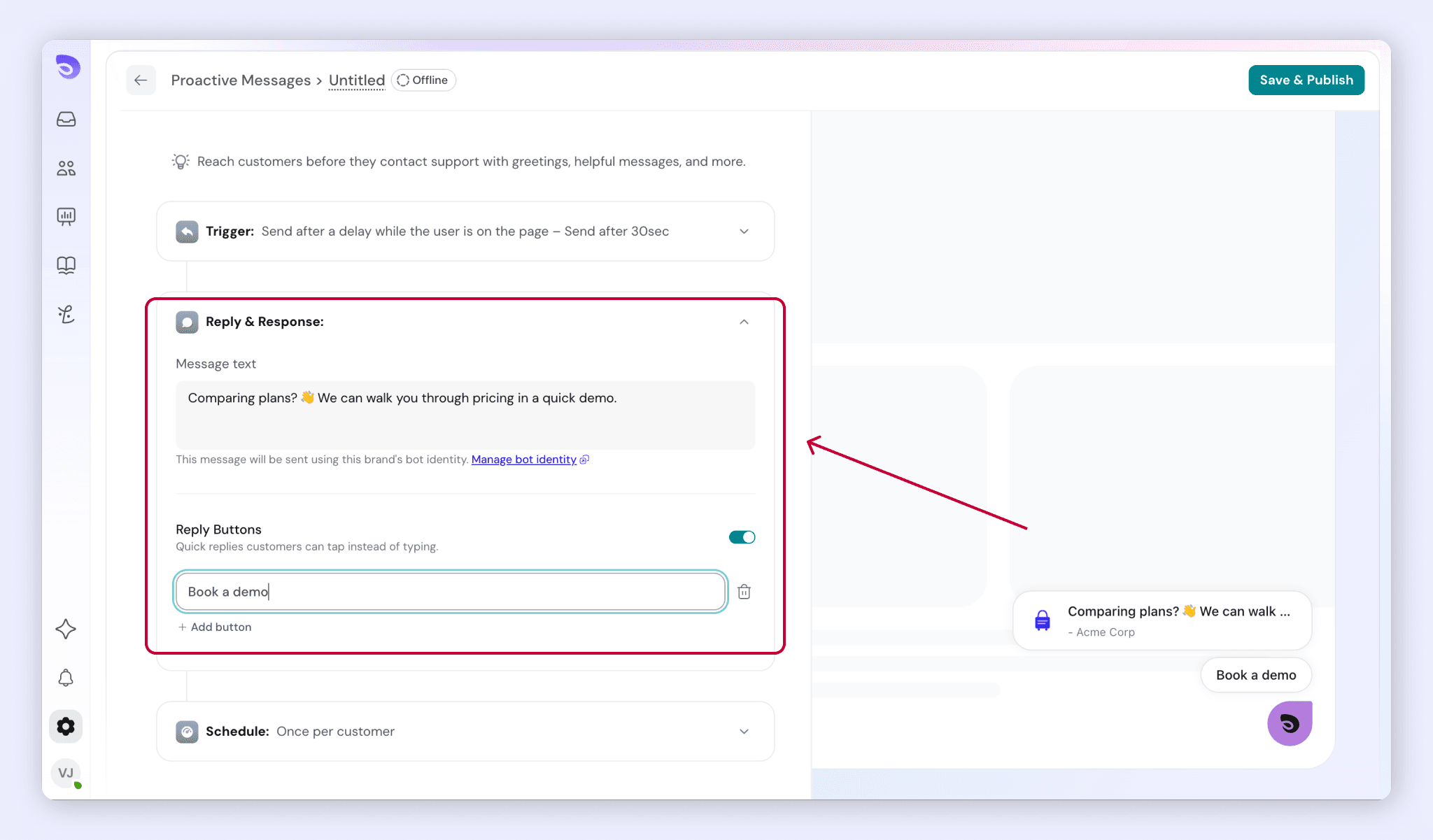
Task: Open the contacts people icon in sidebar
Action: [x=66, y=168]
